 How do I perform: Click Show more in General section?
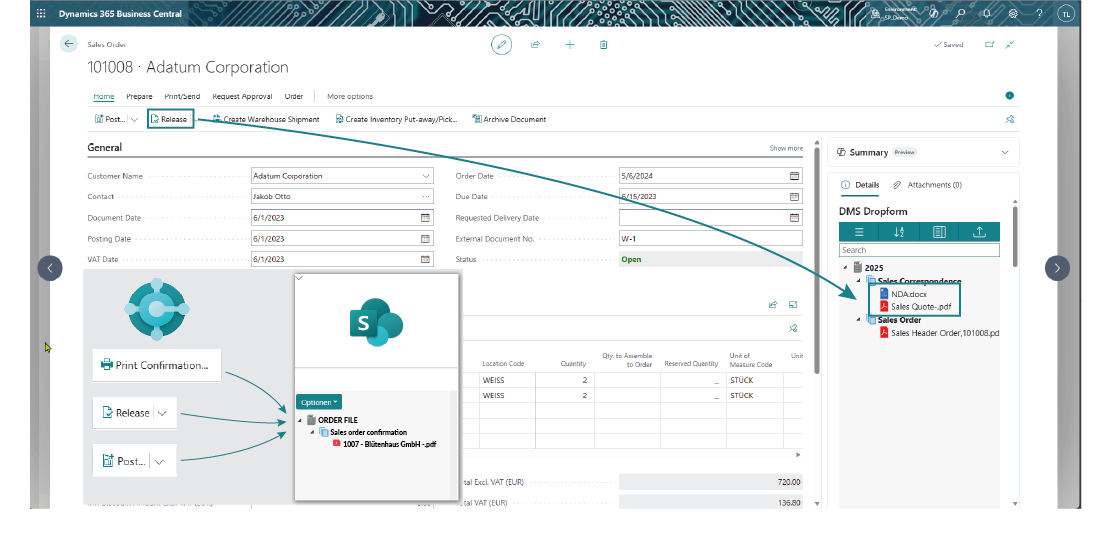click(x=786, y=148)
